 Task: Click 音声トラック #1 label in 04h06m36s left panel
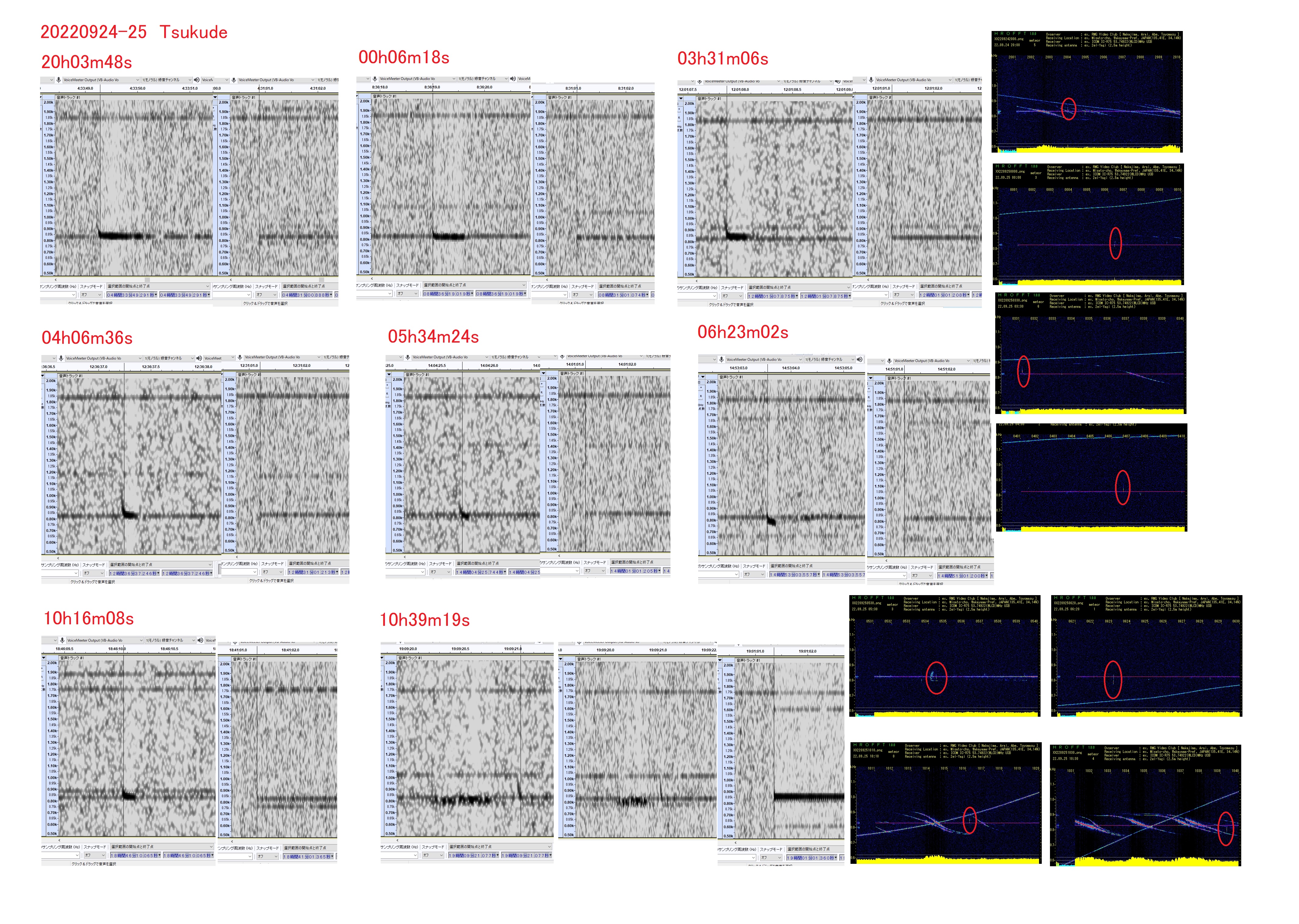71,376
